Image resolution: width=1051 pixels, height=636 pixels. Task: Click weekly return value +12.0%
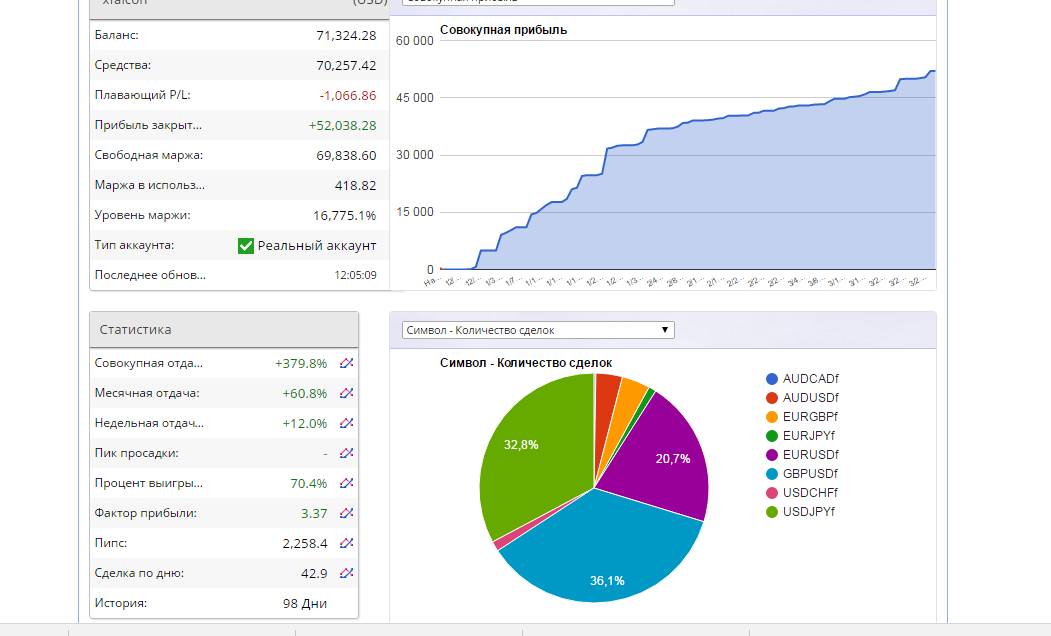(x=304, y=424)
